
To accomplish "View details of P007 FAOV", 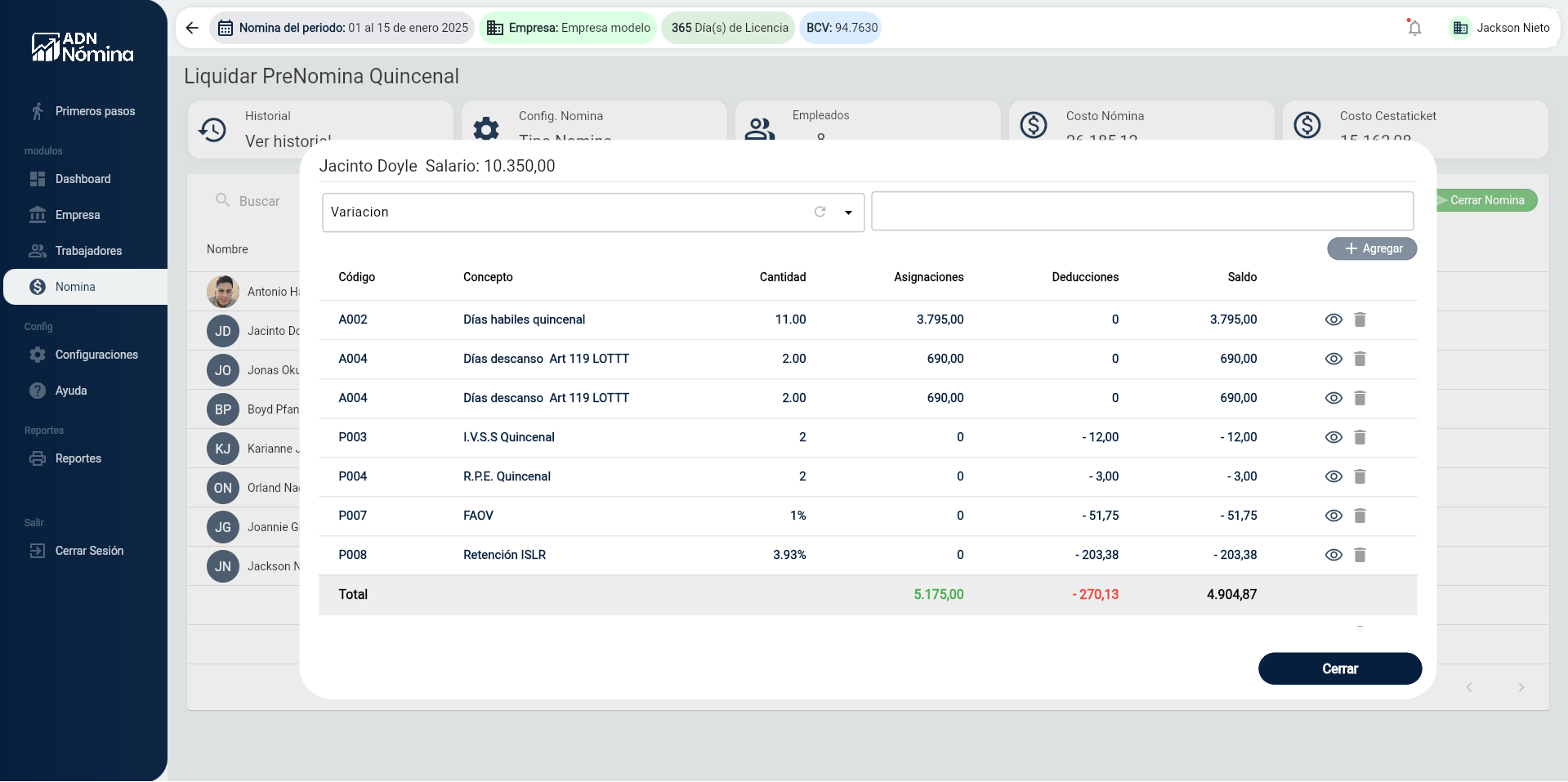I will [1333, 516].
